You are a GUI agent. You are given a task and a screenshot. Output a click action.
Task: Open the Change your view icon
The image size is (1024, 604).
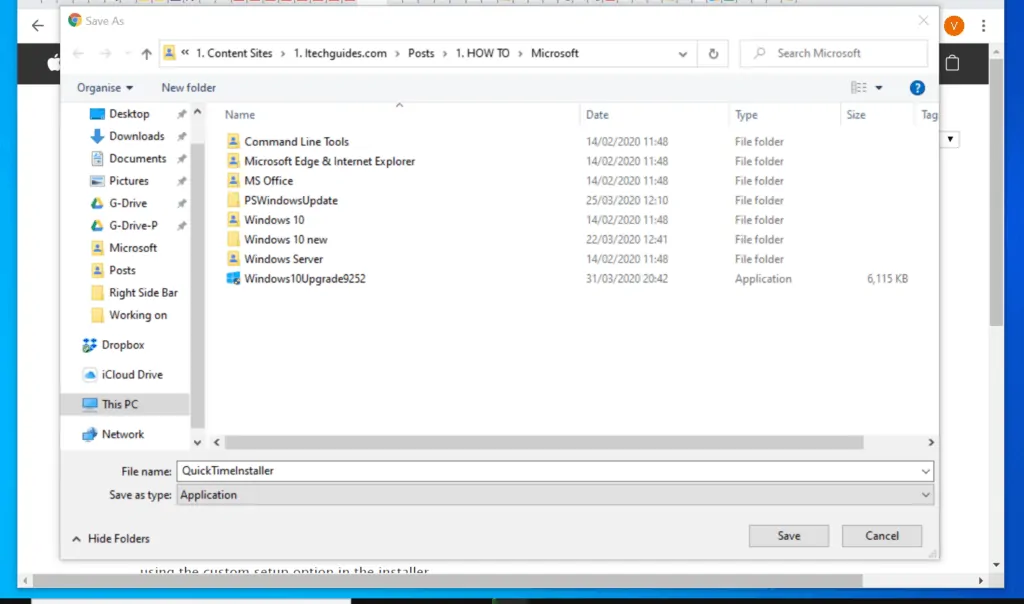(x=858, y=88)
